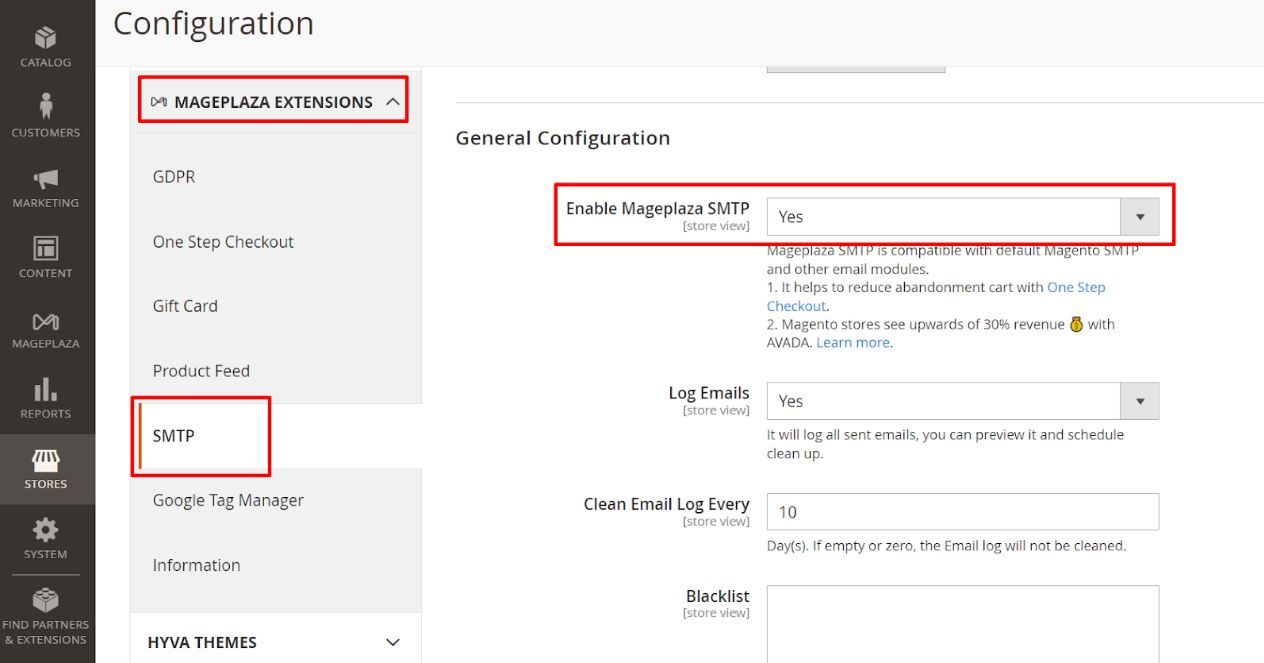Open the Log Emails dropdown
Viewport: 1264px width, 663px height.
pos(963,401)
